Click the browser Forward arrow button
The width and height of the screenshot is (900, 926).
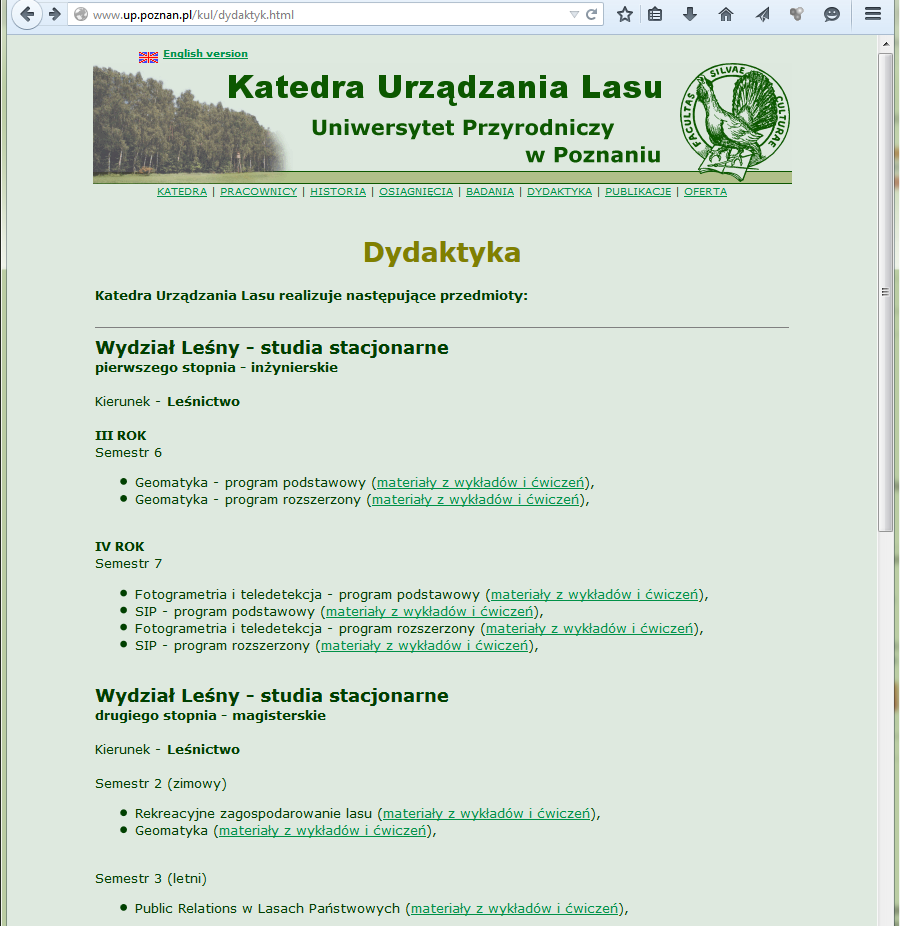pos(55,14)
